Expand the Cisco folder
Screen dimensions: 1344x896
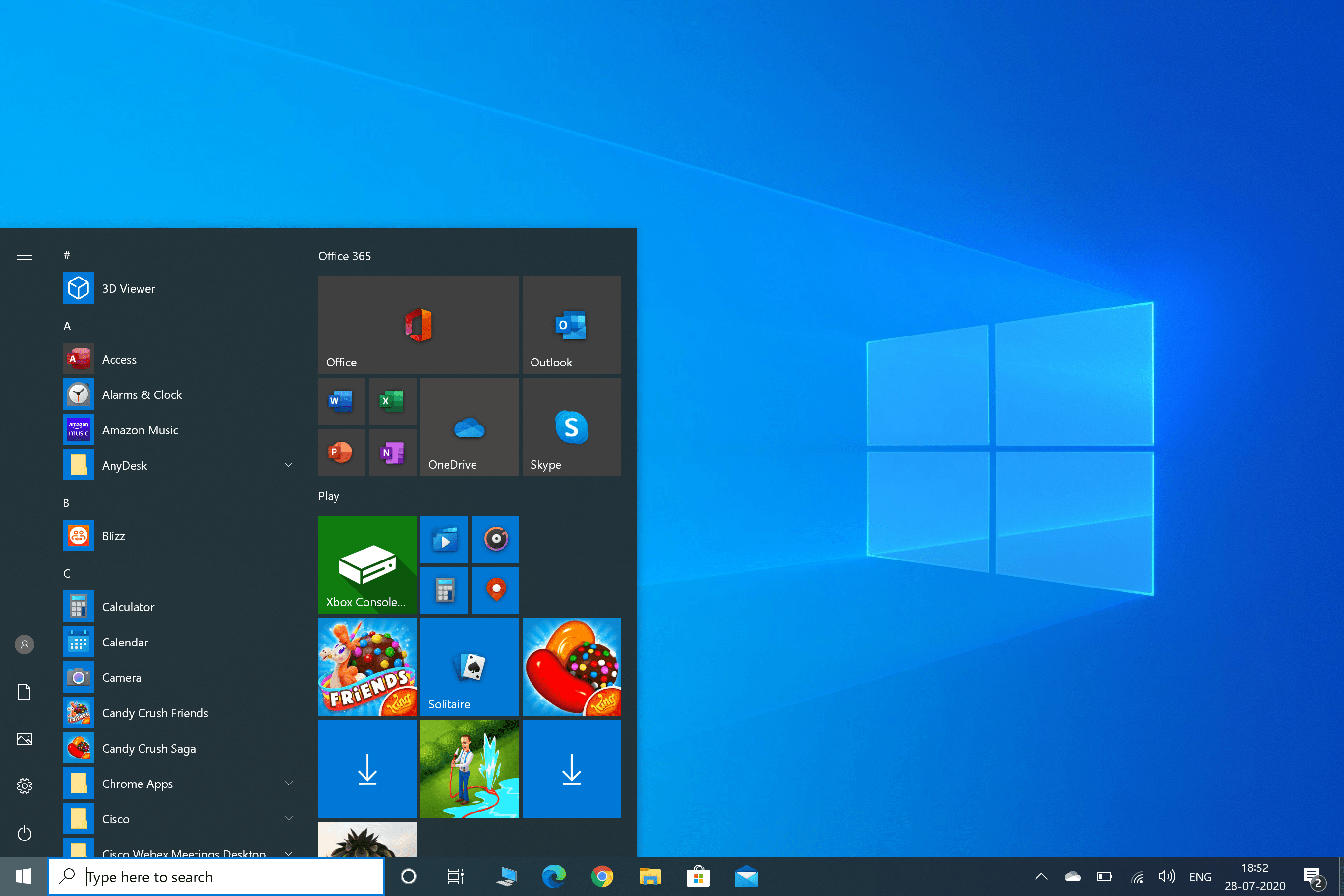pos(288,819)
